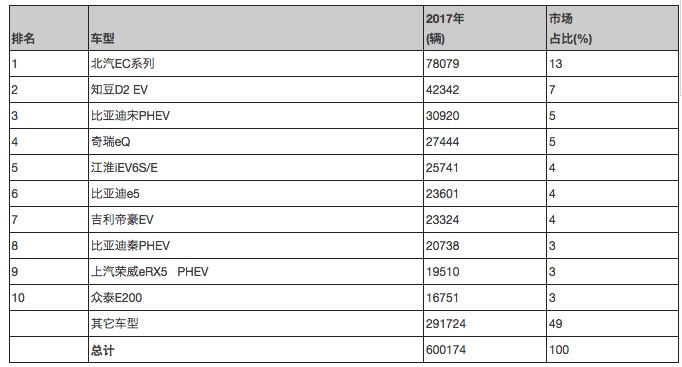Image resolution: width=682 pixels, height=367 pixels.
Task: Click the rank number 10 cell
Action: (x=49, y=298)
